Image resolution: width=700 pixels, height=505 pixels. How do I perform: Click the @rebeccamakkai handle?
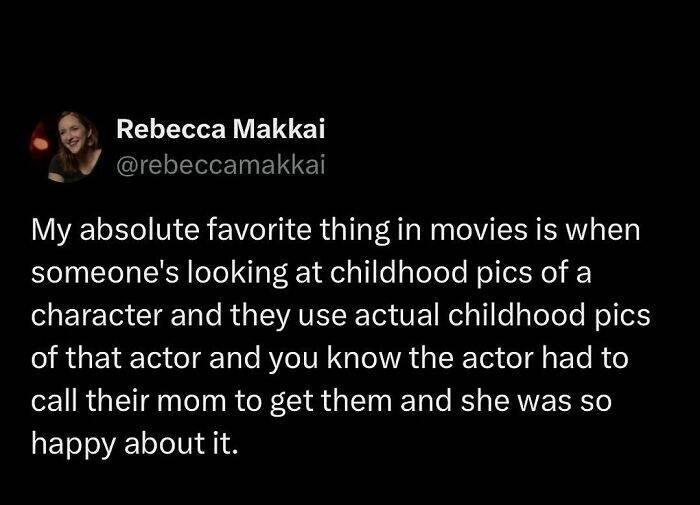222,164
